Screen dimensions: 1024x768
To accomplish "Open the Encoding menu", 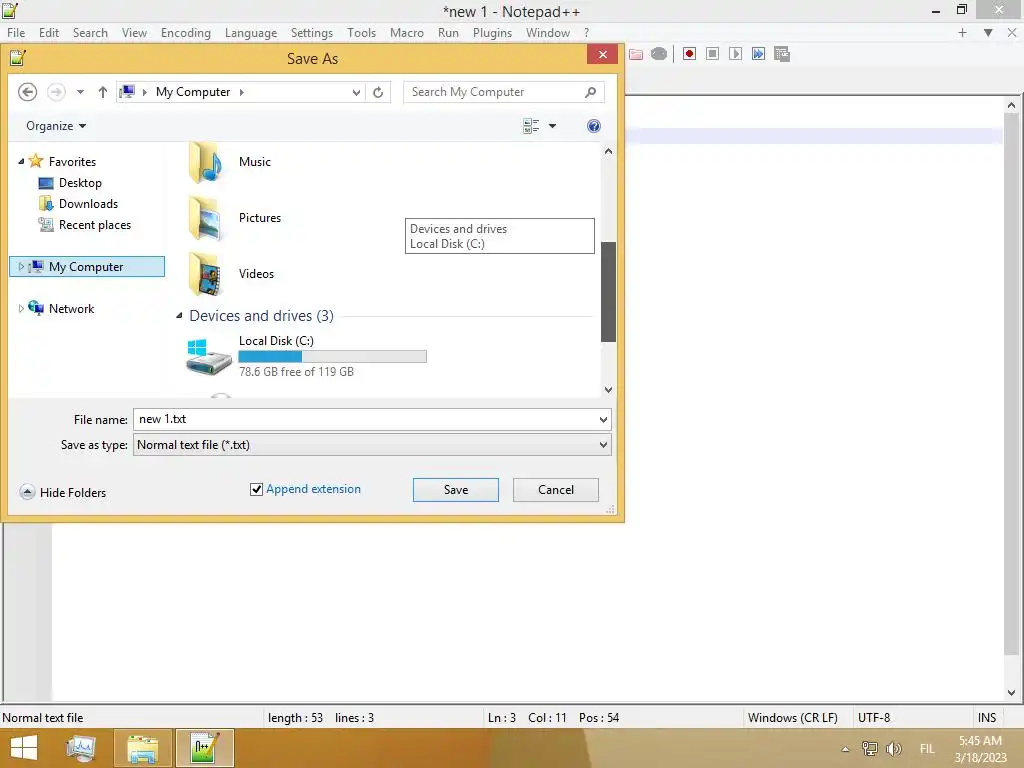I will [185, 33].
